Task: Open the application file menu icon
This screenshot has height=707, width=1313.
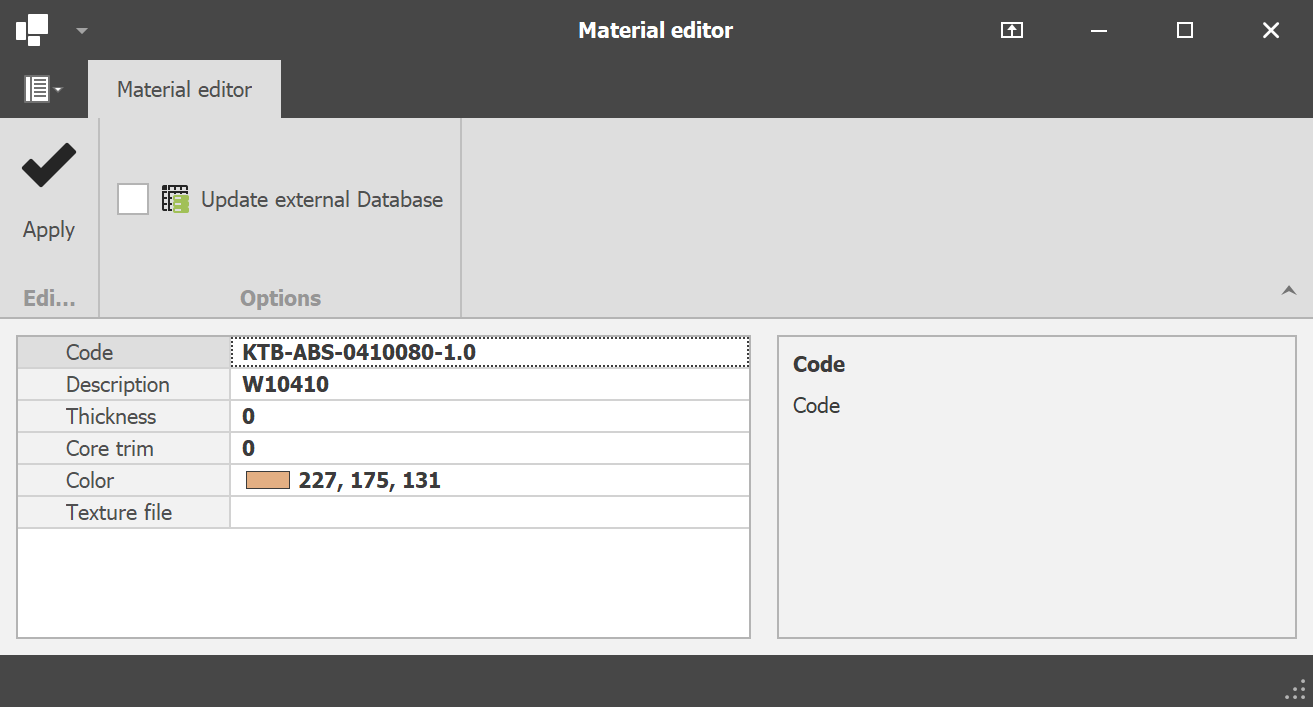Action: 42,89
